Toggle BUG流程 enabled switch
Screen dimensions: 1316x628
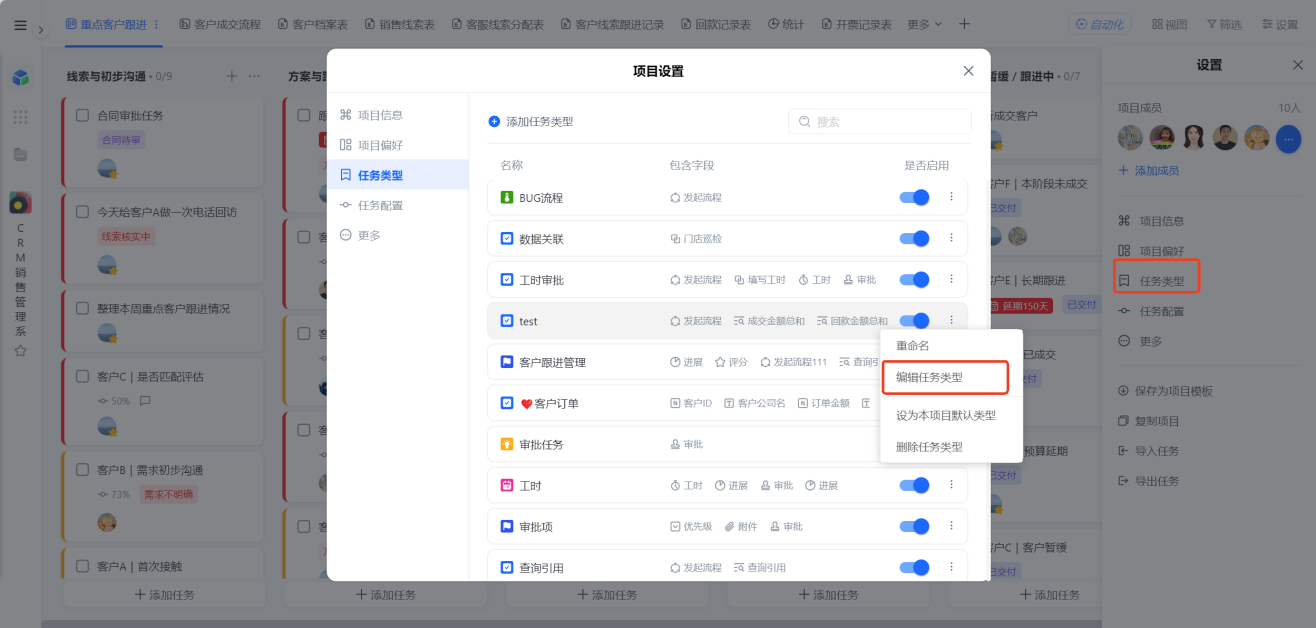coord(914,198)
